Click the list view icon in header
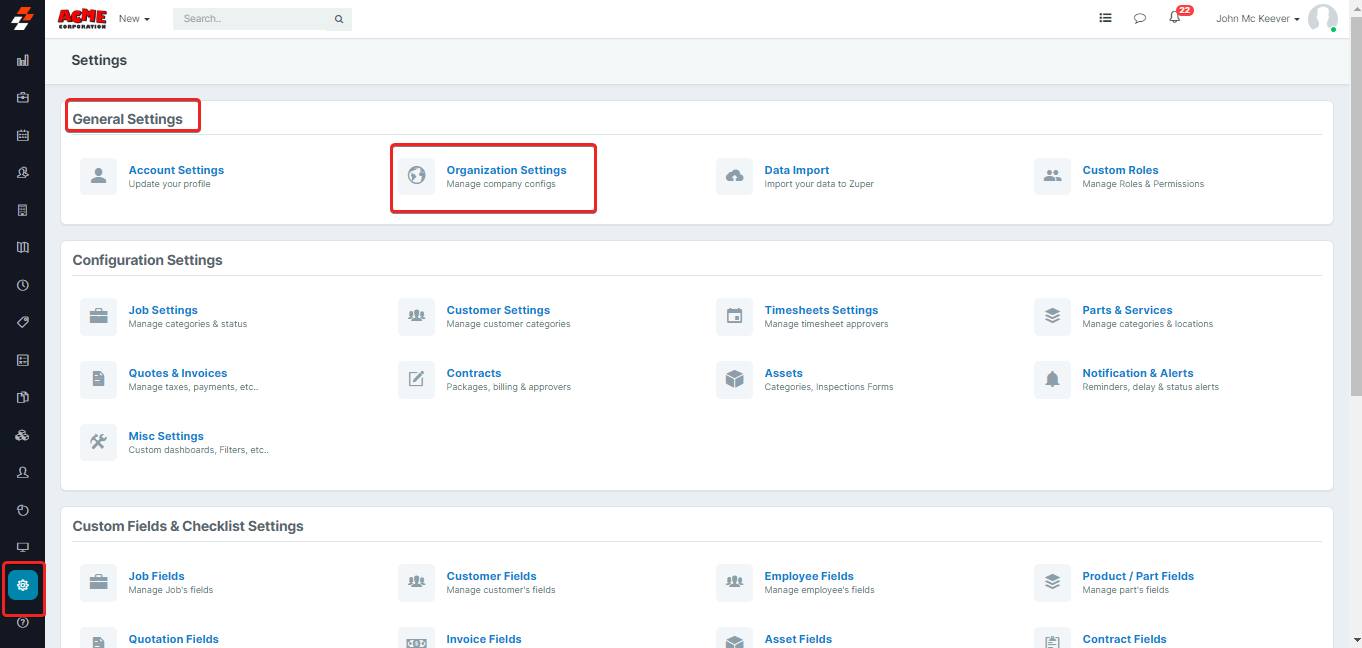This screenshot has width=1362, height=648. (x=1105, y=18)
